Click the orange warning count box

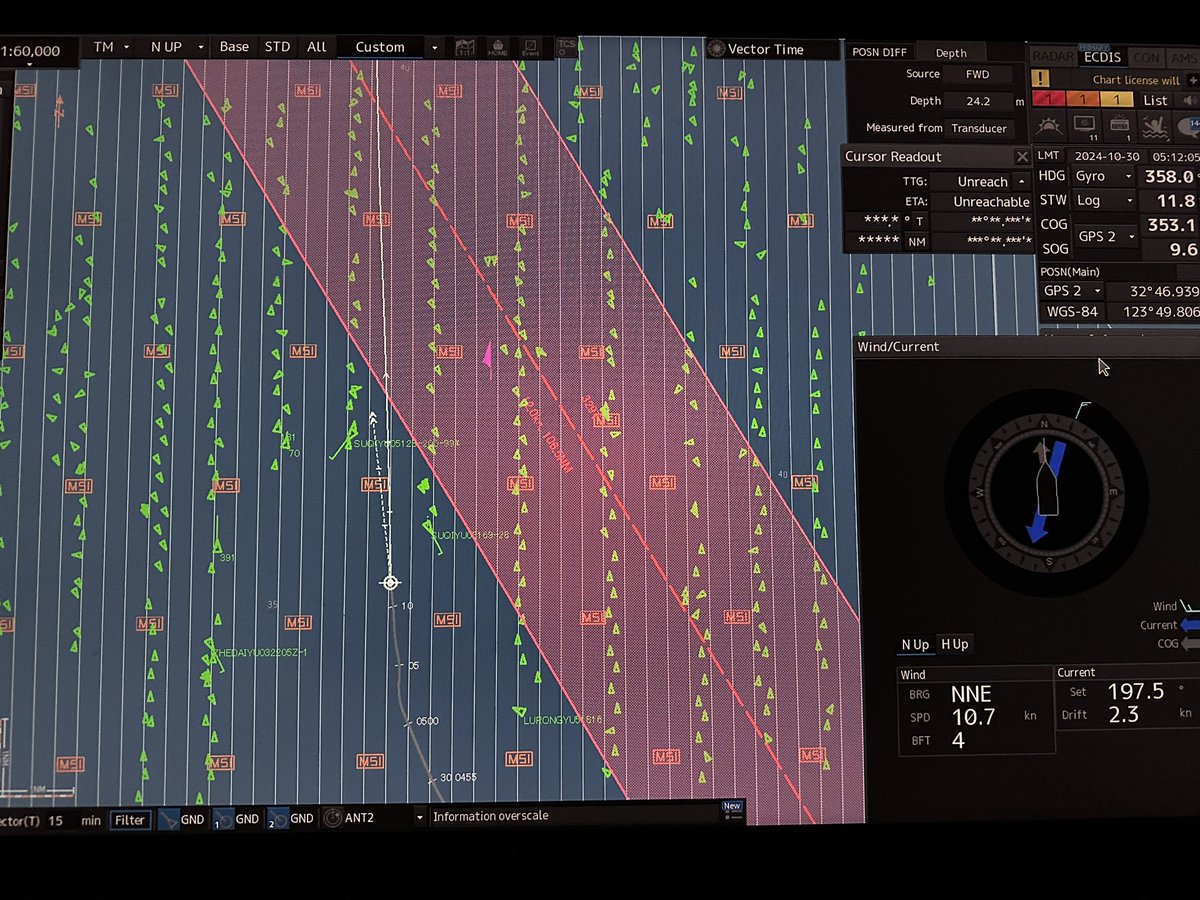coord(1082,100)
